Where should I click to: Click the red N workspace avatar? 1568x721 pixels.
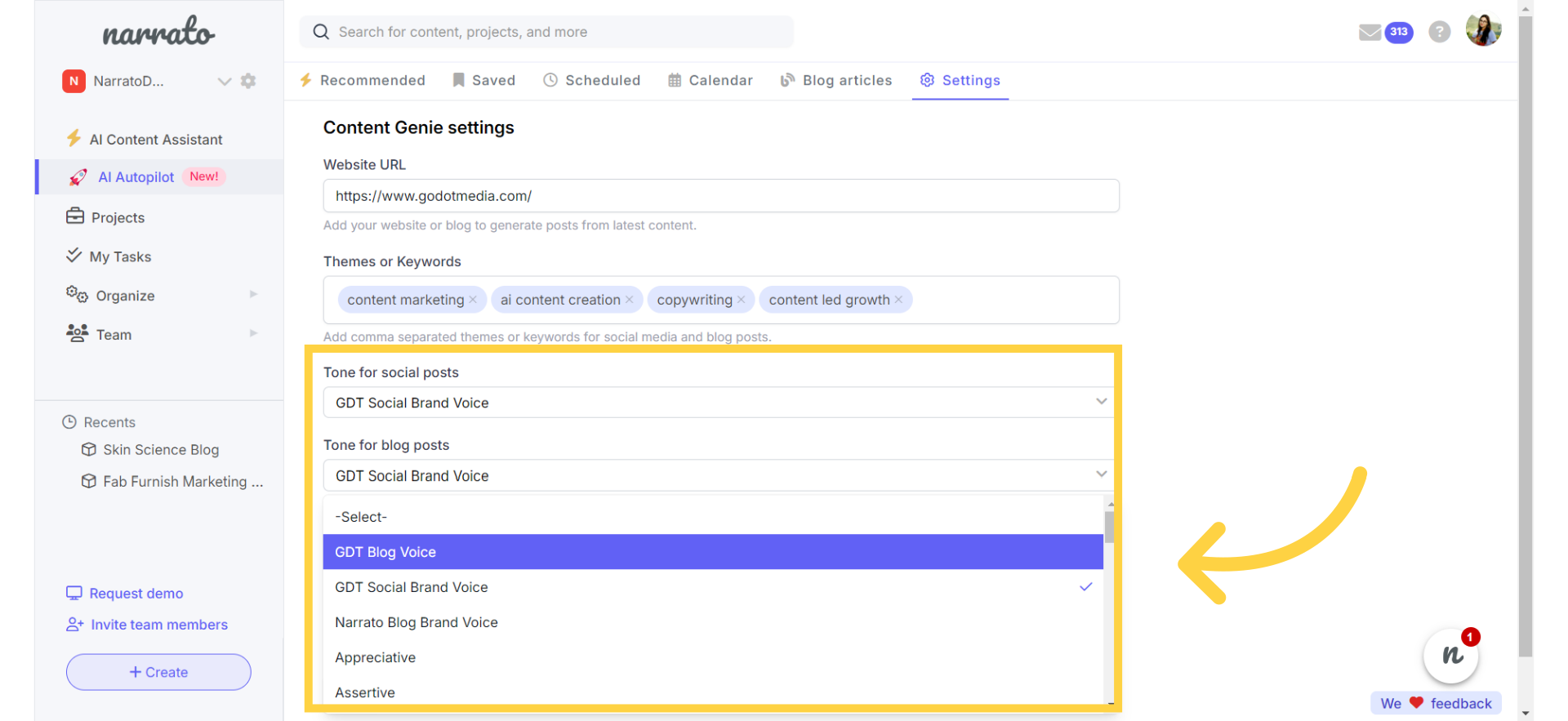tap(73, 81)
